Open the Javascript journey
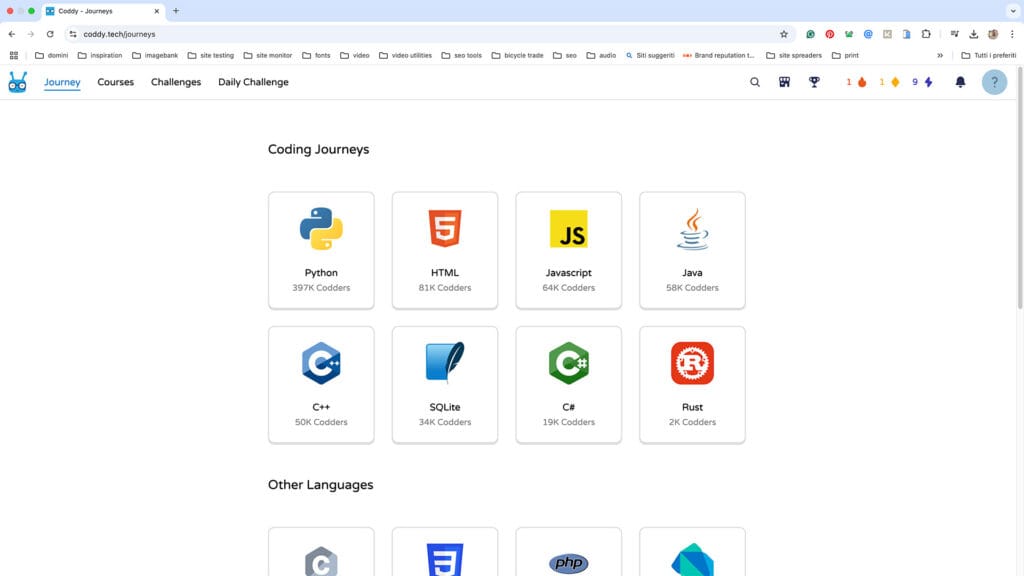The image size is (1024, 576). 568,250
